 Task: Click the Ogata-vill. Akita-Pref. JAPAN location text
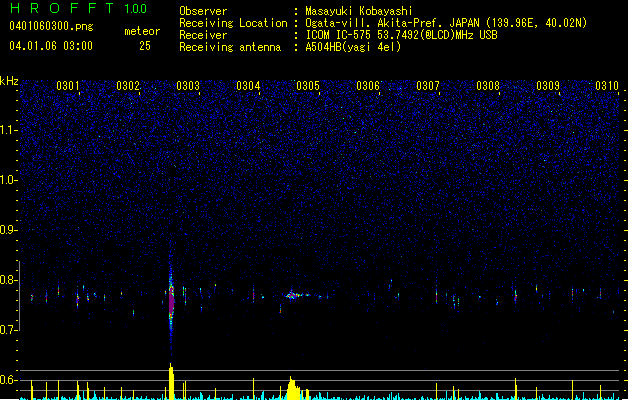point(446,23)
